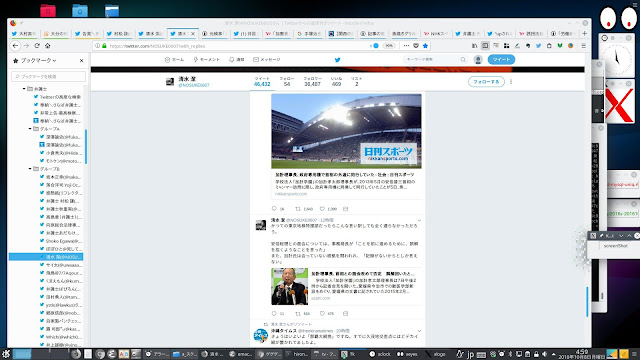Image resolution: width=640 pixels, height=360 pixels.
Task: Click the @NOSUKE0607 handle link
Action: tap(194, 85)
